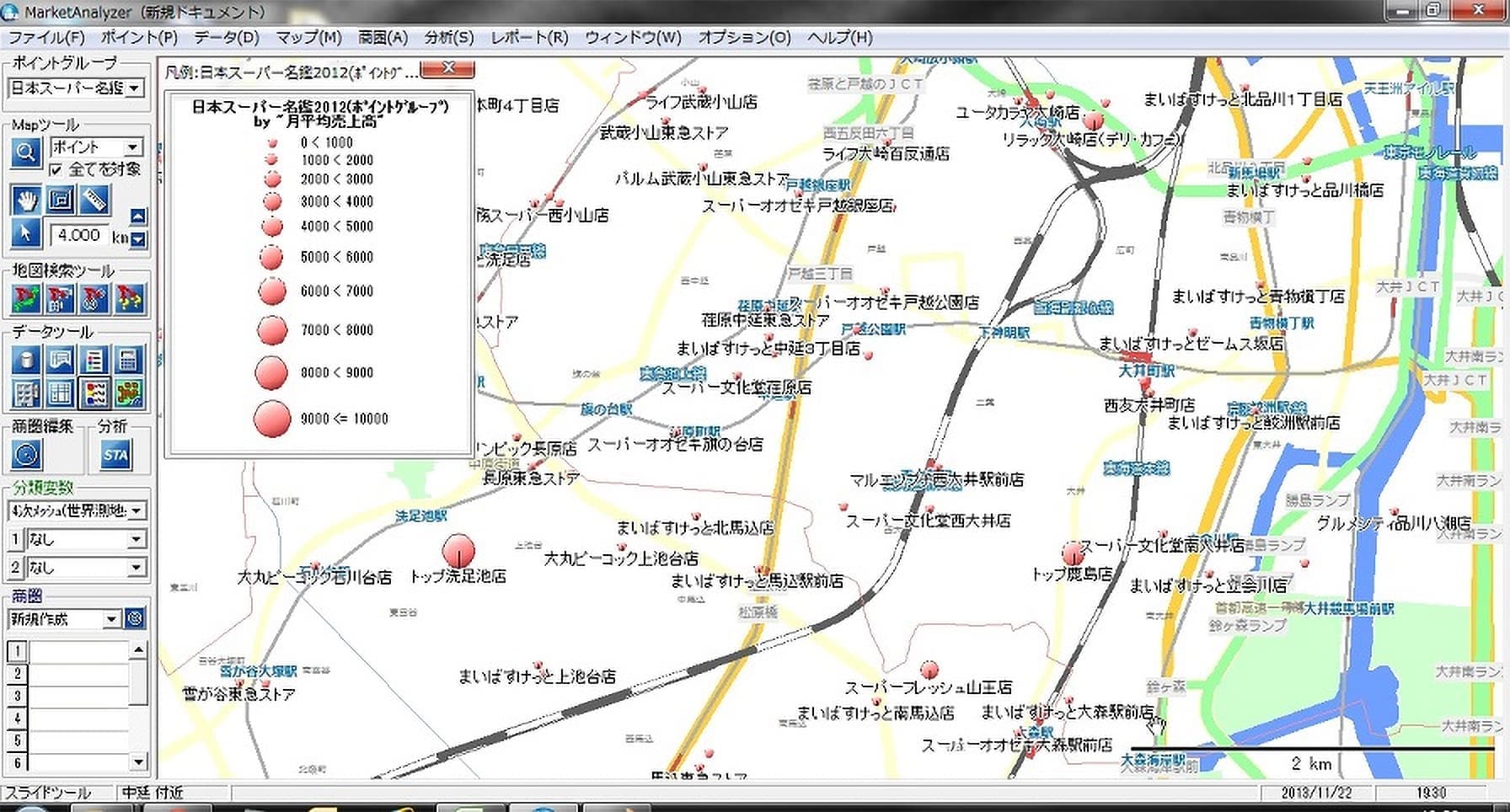The height and width of the screenshot is (812, 1510).
Task: Open the データ(D) menu
Action: (x=226, y=38)
